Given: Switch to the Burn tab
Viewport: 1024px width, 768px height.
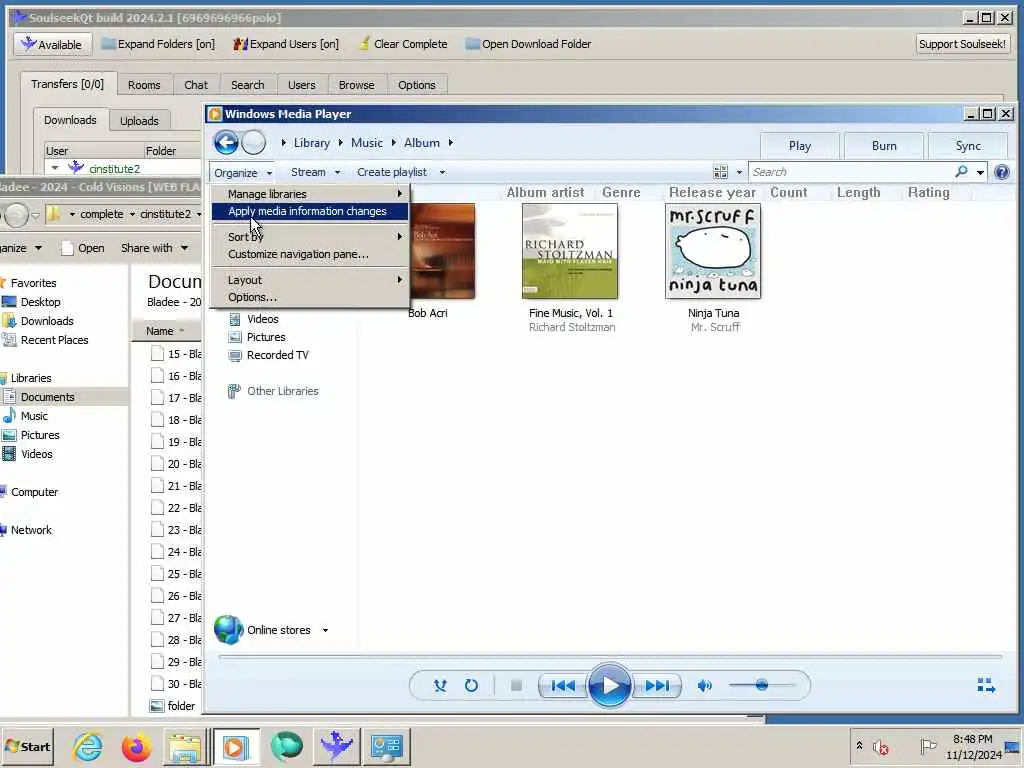Looking at the screenshot, I should pos(884,146).
